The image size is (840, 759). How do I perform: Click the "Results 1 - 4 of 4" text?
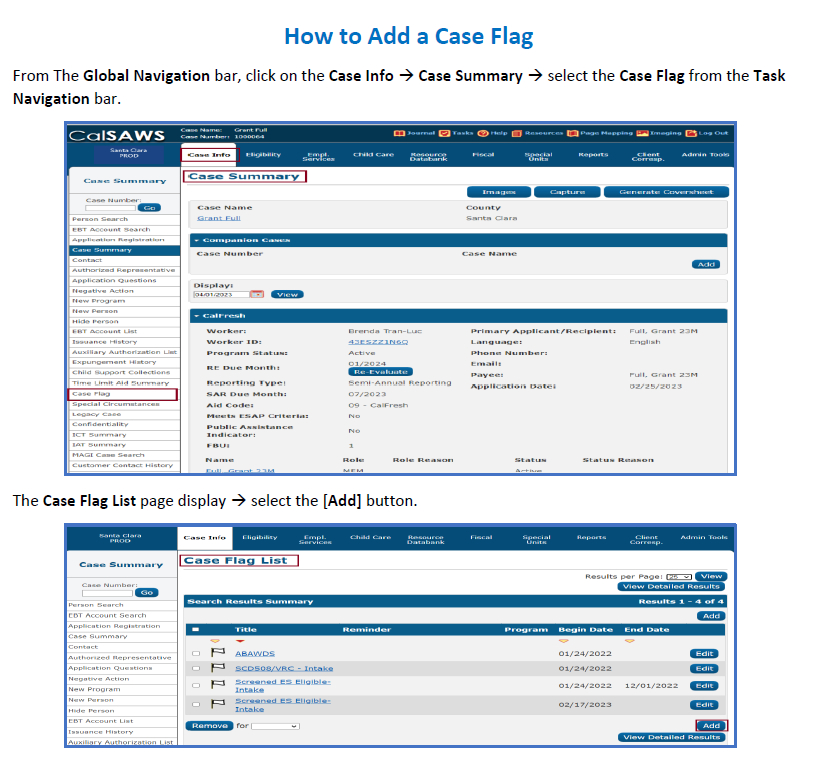(x=681, y=602)
